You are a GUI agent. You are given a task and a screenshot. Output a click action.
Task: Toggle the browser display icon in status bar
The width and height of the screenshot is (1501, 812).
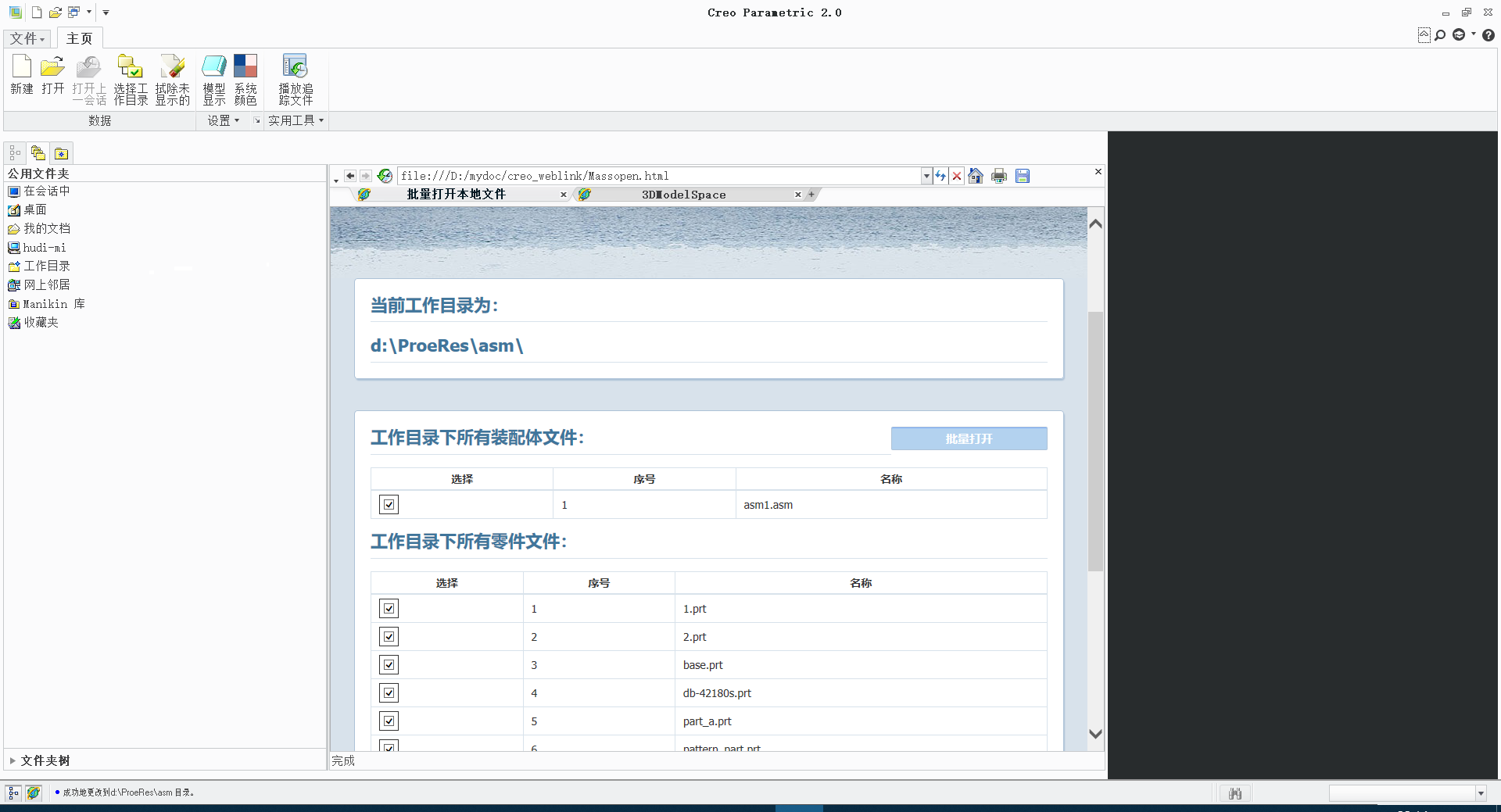(34, 792)
